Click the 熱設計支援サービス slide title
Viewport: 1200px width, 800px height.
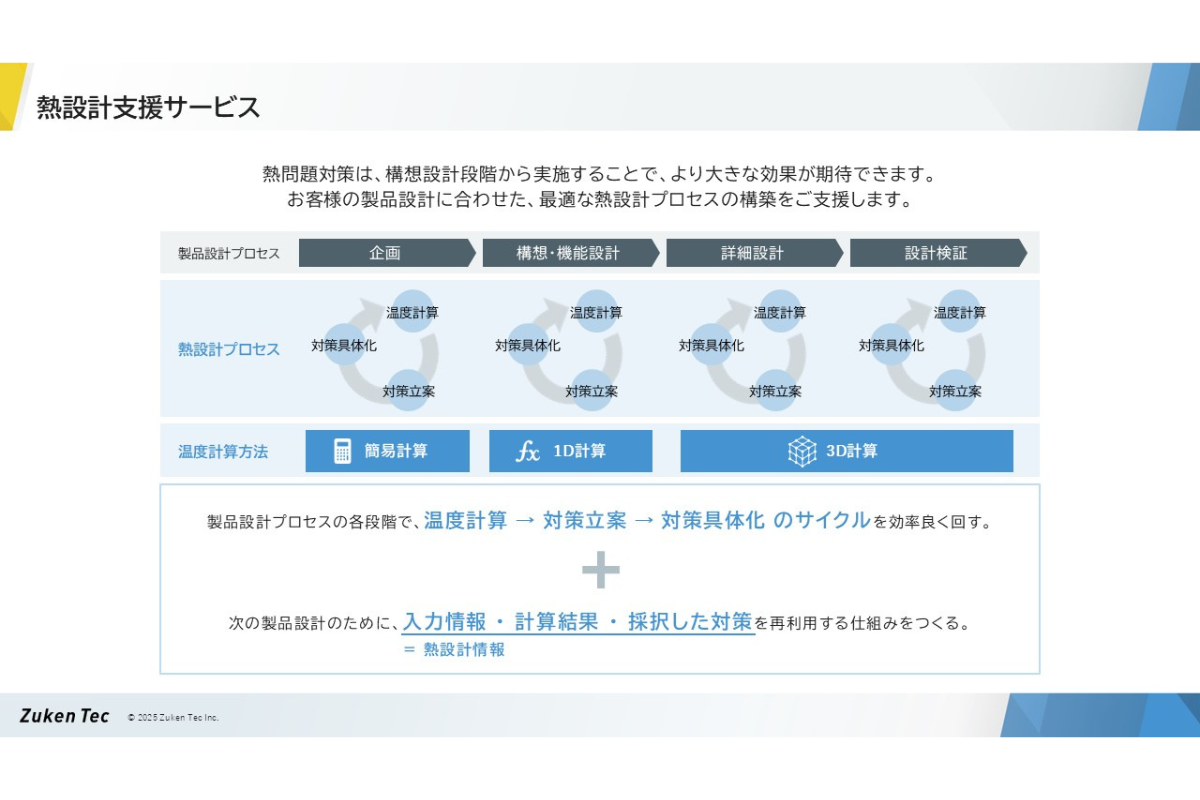point(148,107)
